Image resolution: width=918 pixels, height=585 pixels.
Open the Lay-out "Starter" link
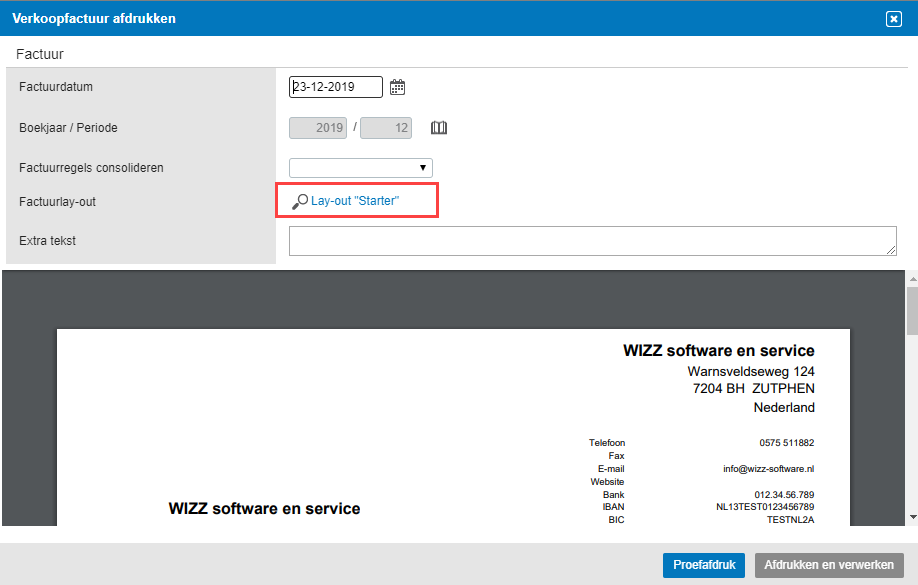point(355,201)
